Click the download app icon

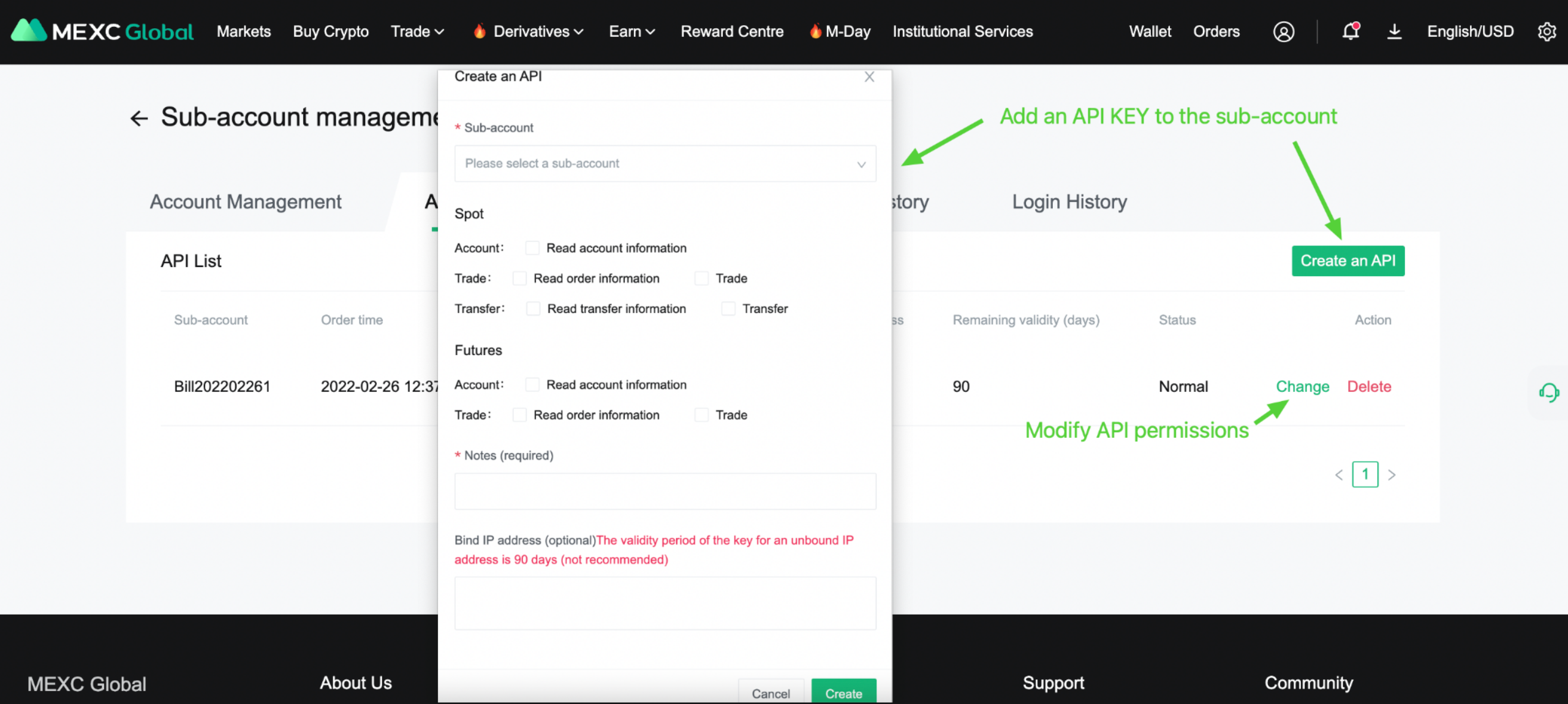coord(1394,31)
